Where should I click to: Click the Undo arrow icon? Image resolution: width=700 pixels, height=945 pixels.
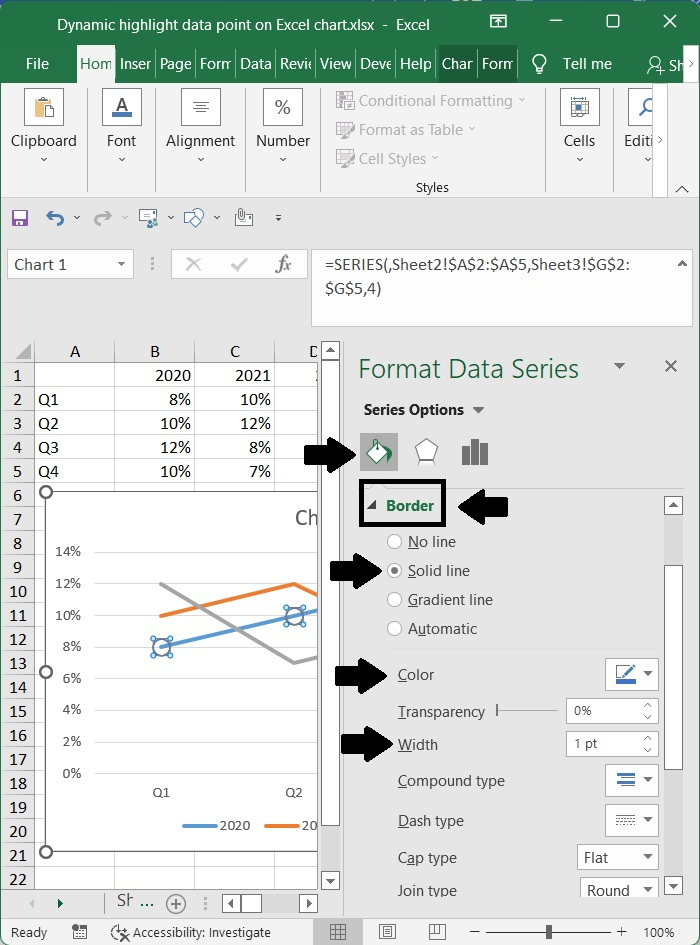55,217
